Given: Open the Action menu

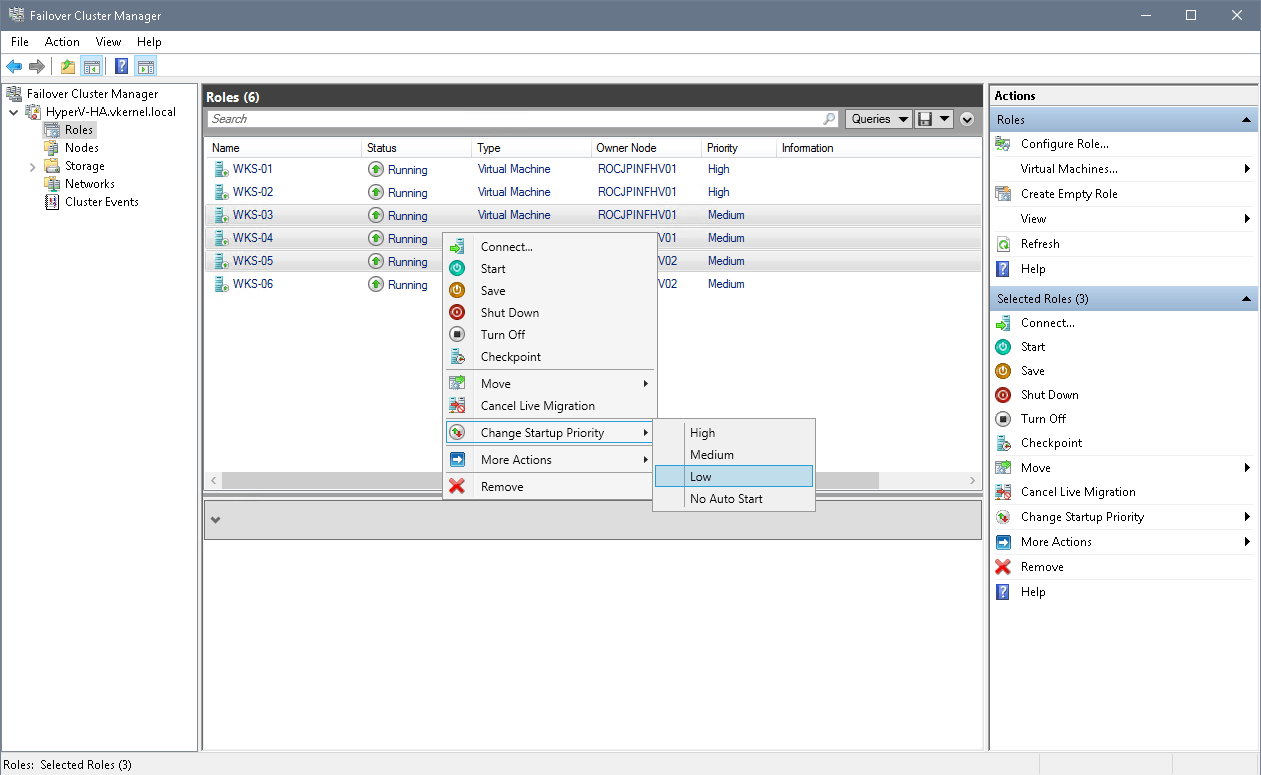Looking at the screenshot, I should click(62, 42).
